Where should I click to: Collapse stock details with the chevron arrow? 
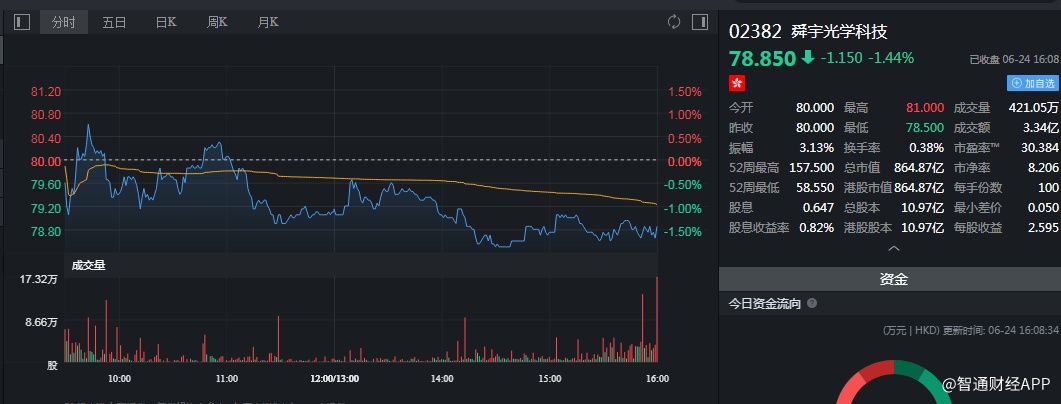893,248
